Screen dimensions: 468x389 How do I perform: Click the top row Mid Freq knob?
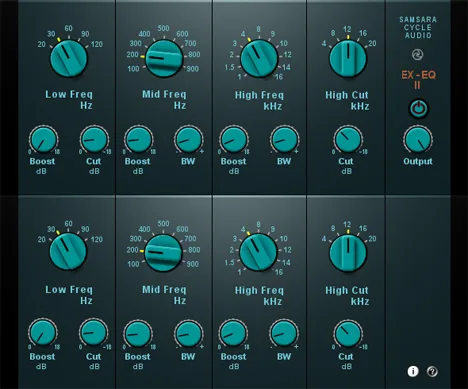[164, 59]
